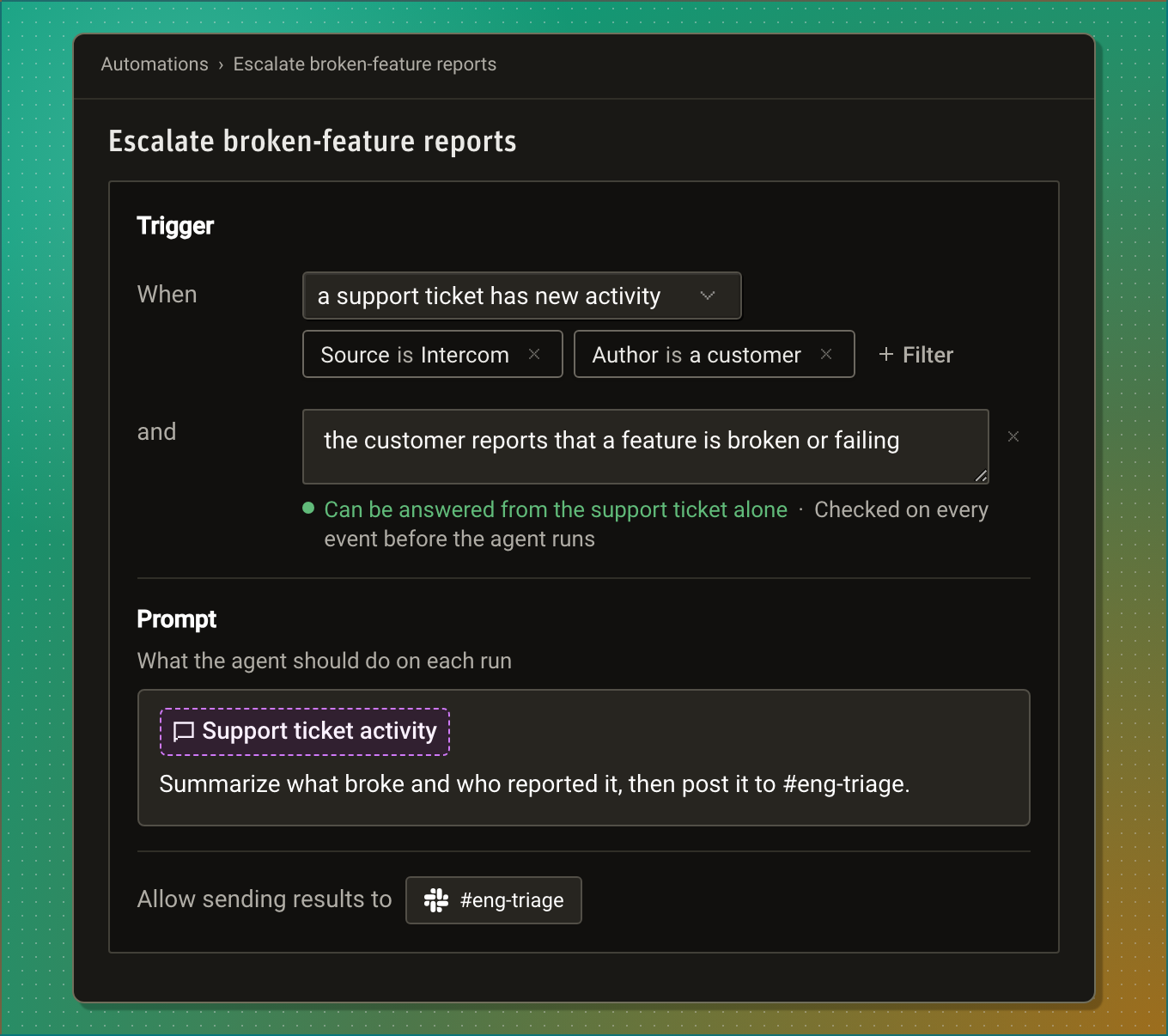Click the green status dot beside the condition note
The height and width of the screenshot is (1036, 1168).
point(308,508)
